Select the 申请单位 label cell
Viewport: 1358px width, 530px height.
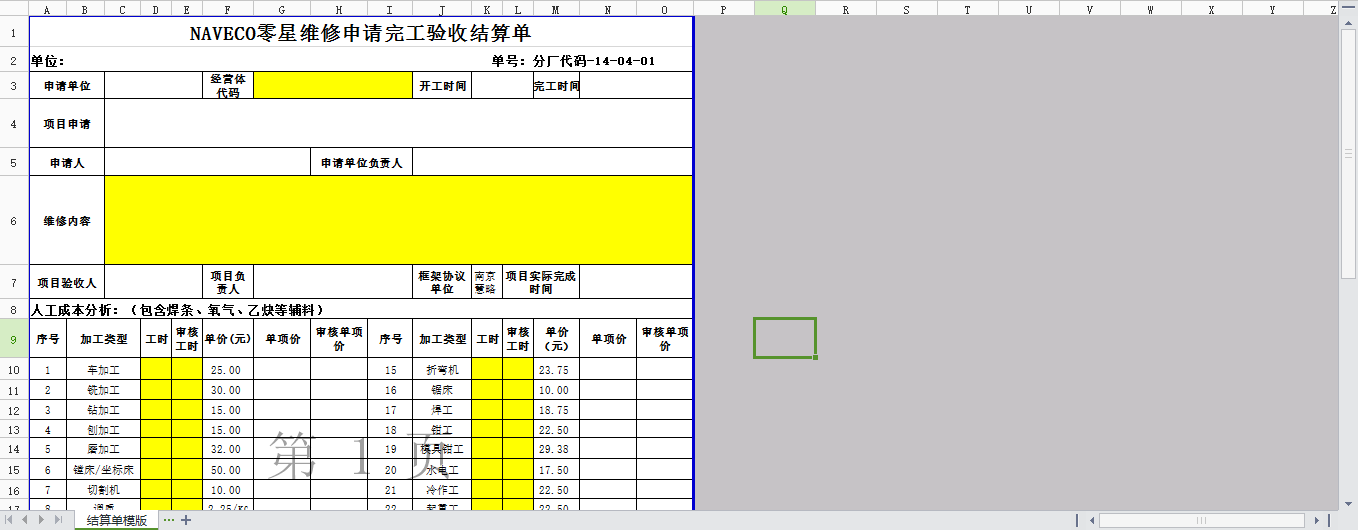(x=67, y=86)
